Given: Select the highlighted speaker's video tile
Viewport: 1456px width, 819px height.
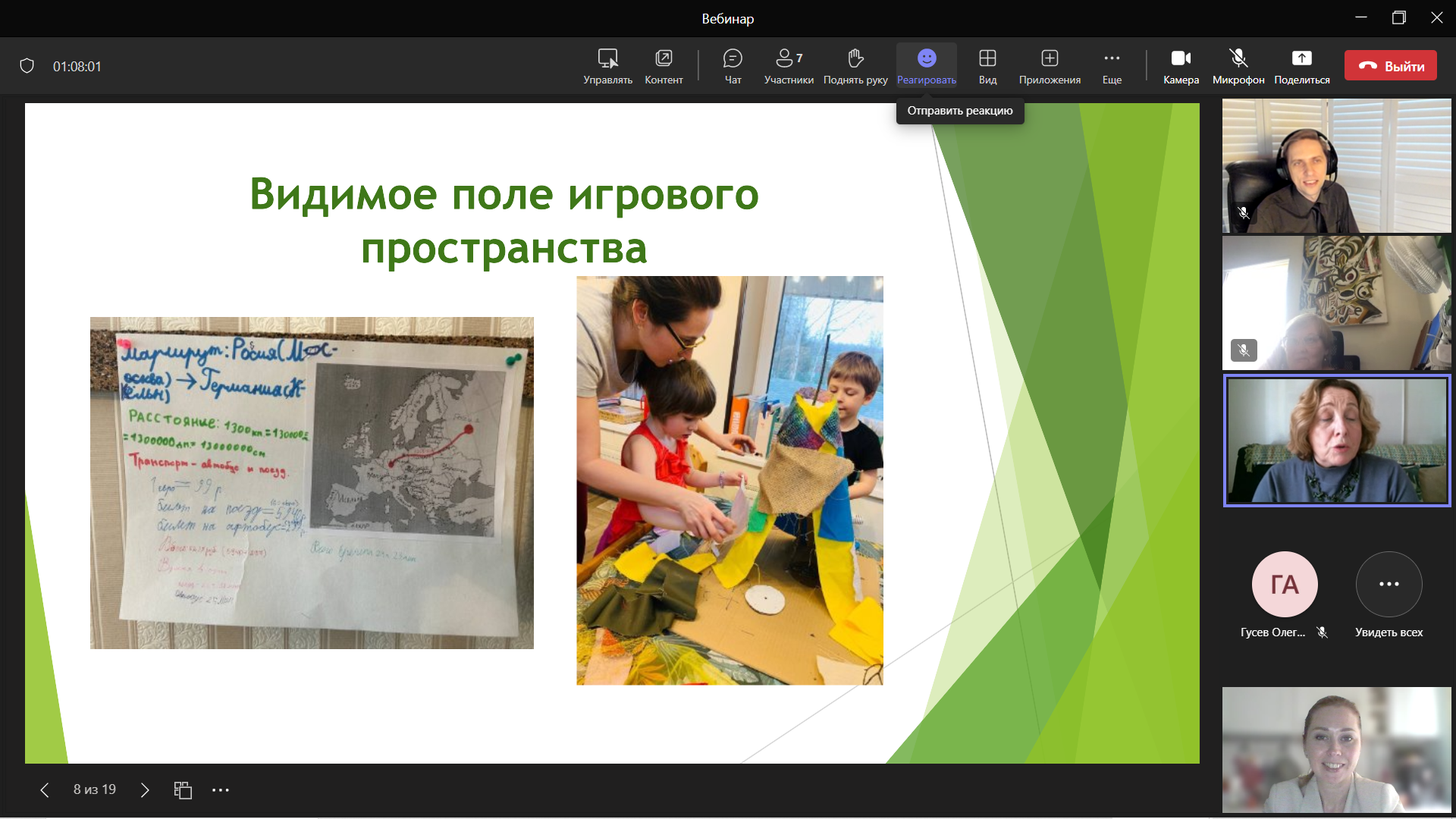Looking at the screenshot, I should (x=1336, y=440).
